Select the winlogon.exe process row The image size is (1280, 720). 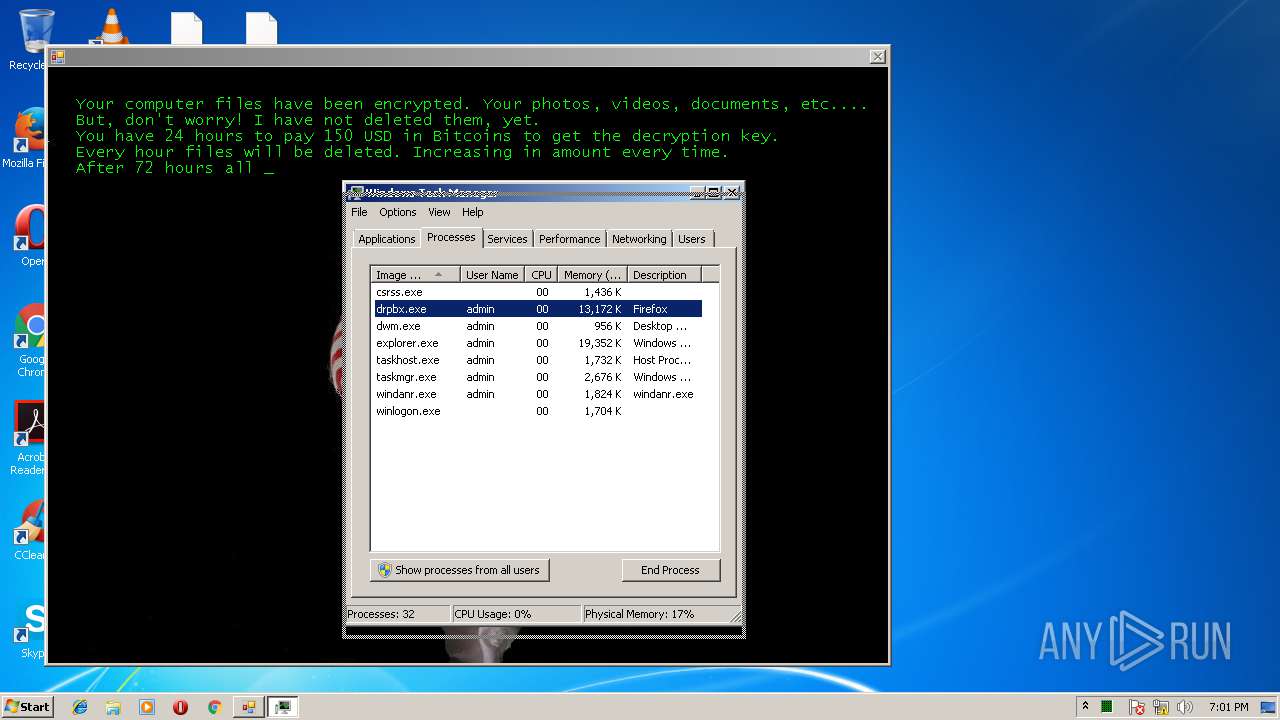pos(538,411)
